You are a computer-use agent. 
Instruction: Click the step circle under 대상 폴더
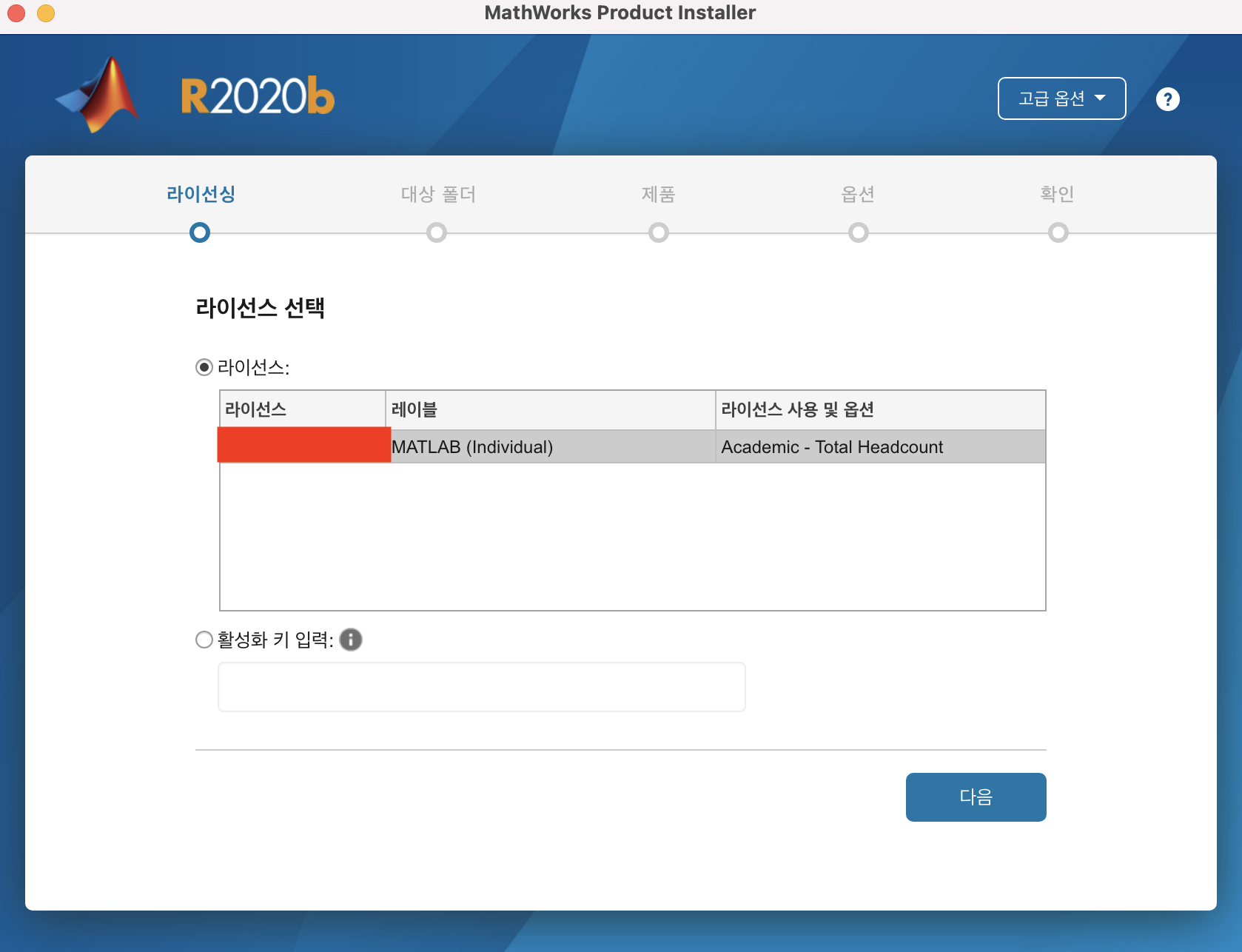point(437,232)
